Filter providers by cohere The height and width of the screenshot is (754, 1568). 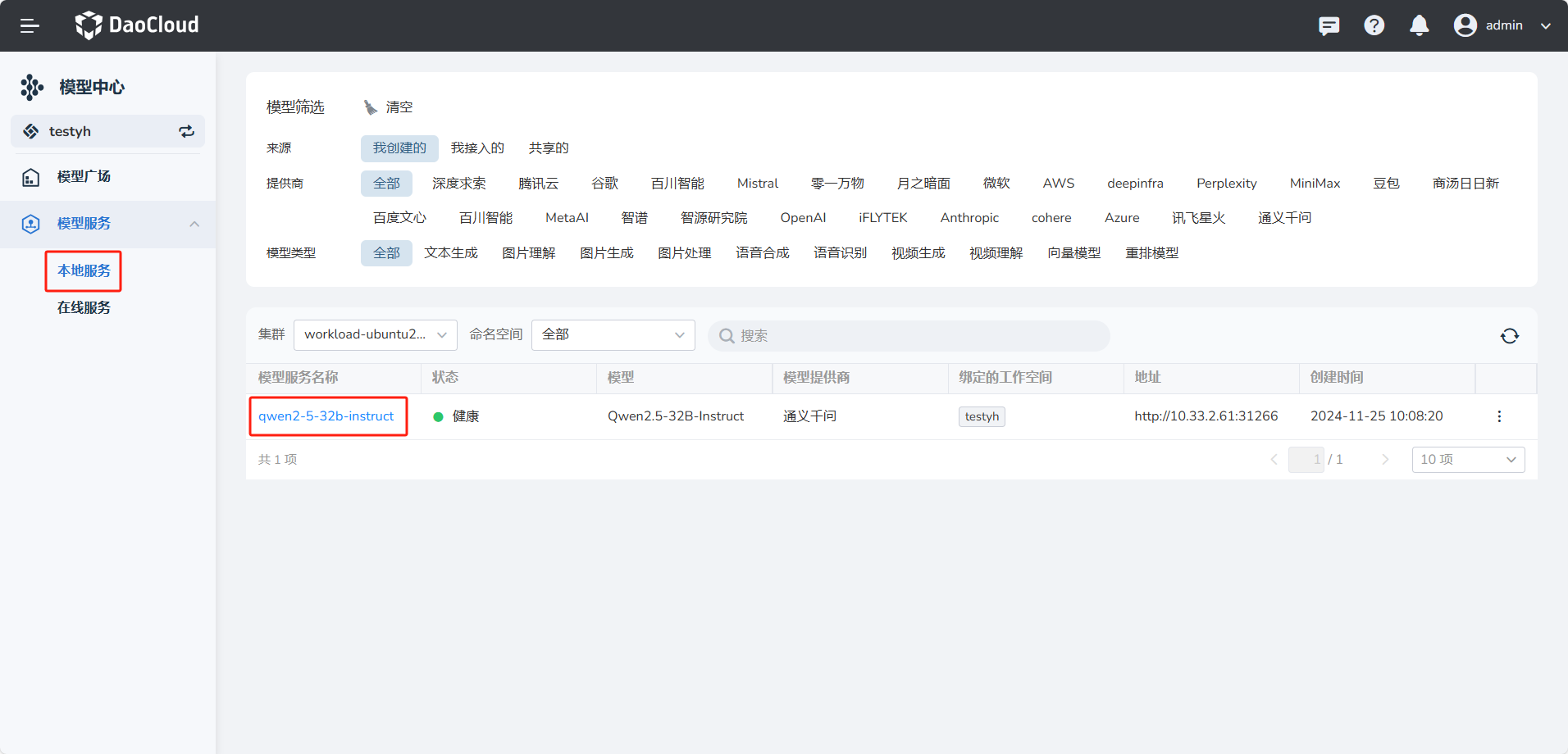click(1051, 218)
